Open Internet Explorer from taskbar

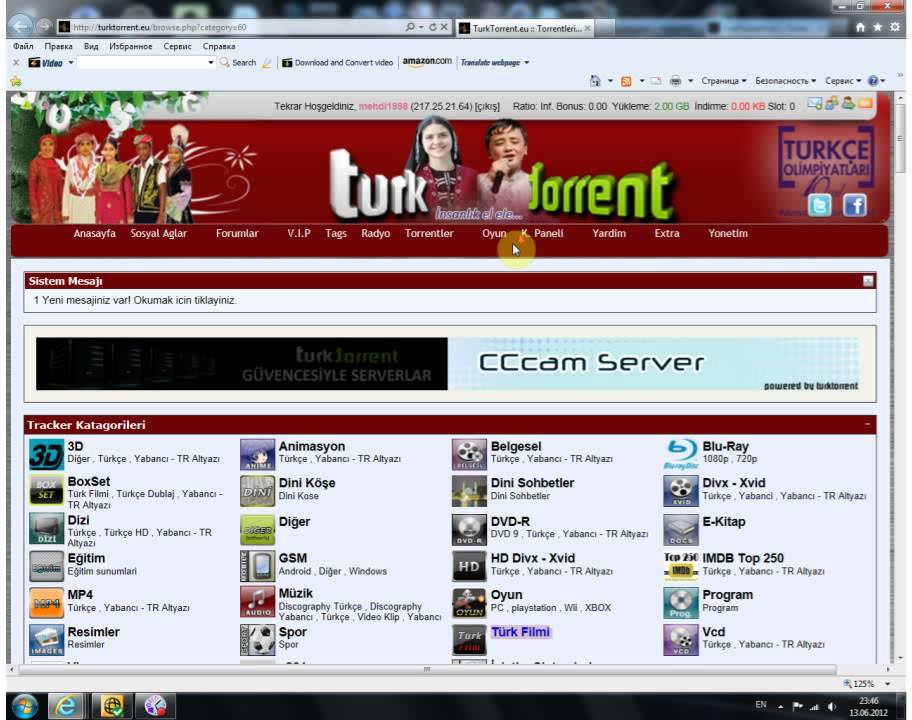(65, 706)
